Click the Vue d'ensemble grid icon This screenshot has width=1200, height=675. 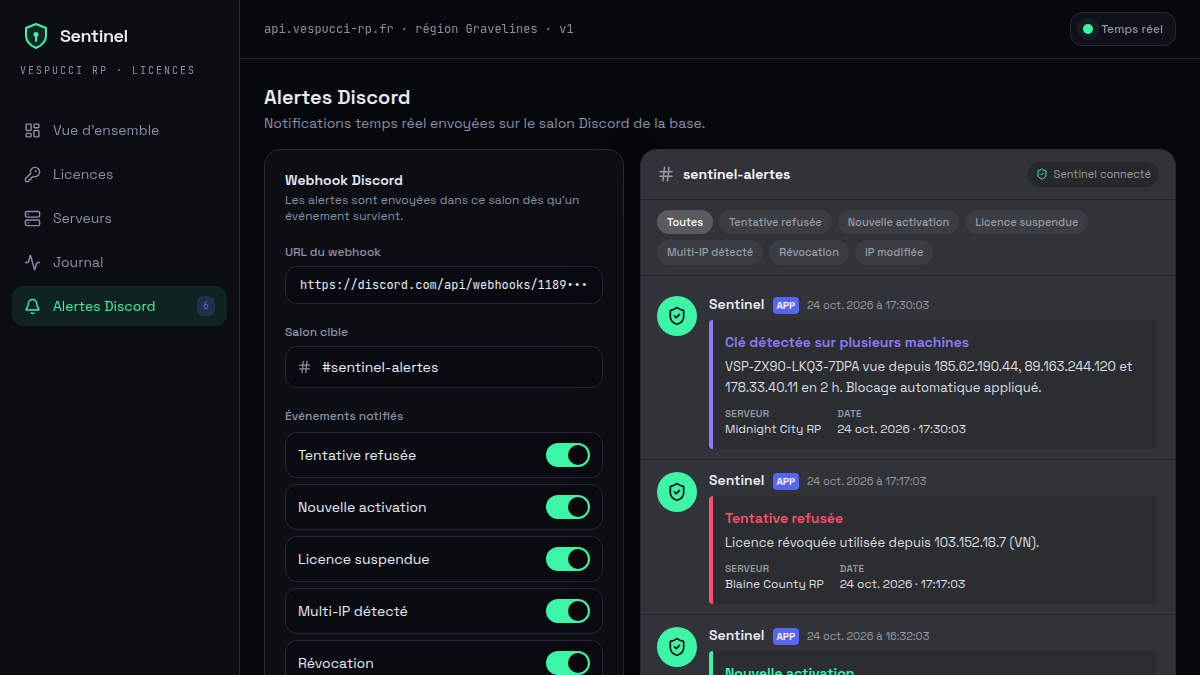(33, 130)
